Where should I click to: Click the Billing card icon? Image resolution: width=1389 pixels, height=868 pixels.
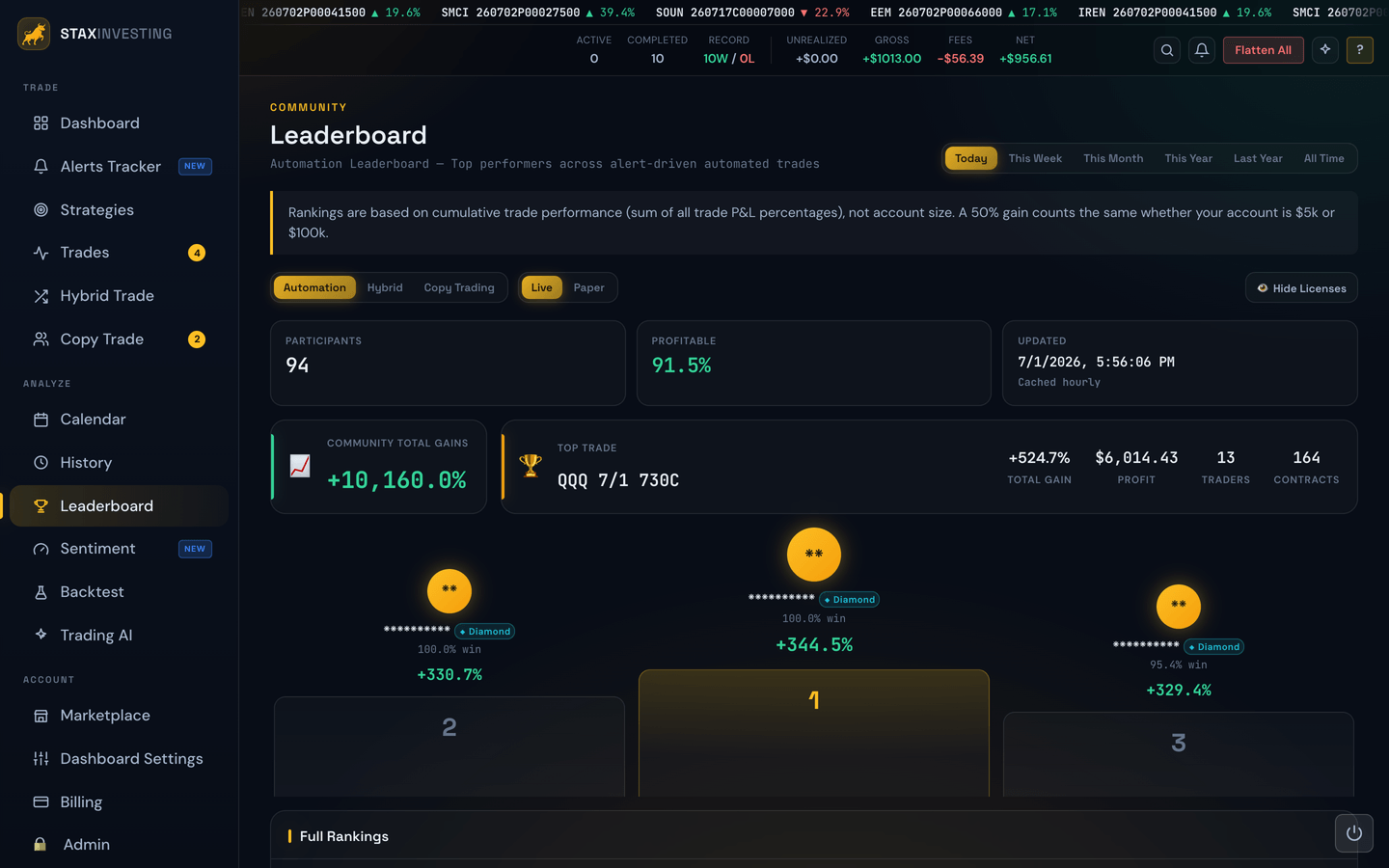point(41,802)
